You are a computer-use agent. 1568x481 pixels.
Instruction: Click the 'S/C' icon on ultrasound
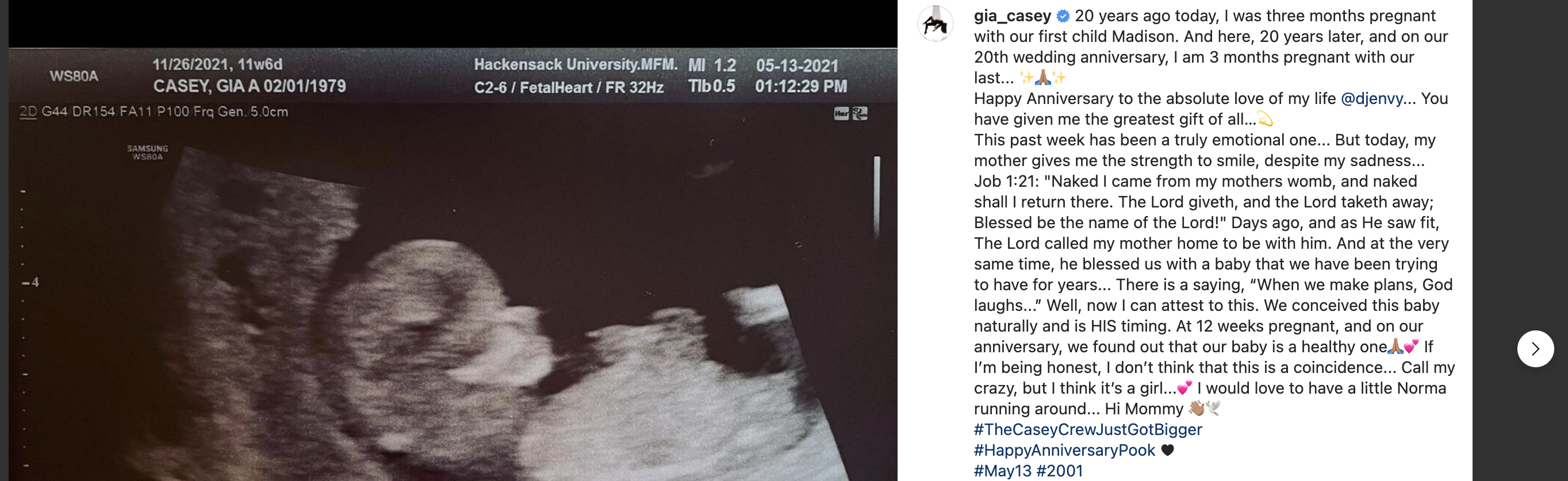860,114
